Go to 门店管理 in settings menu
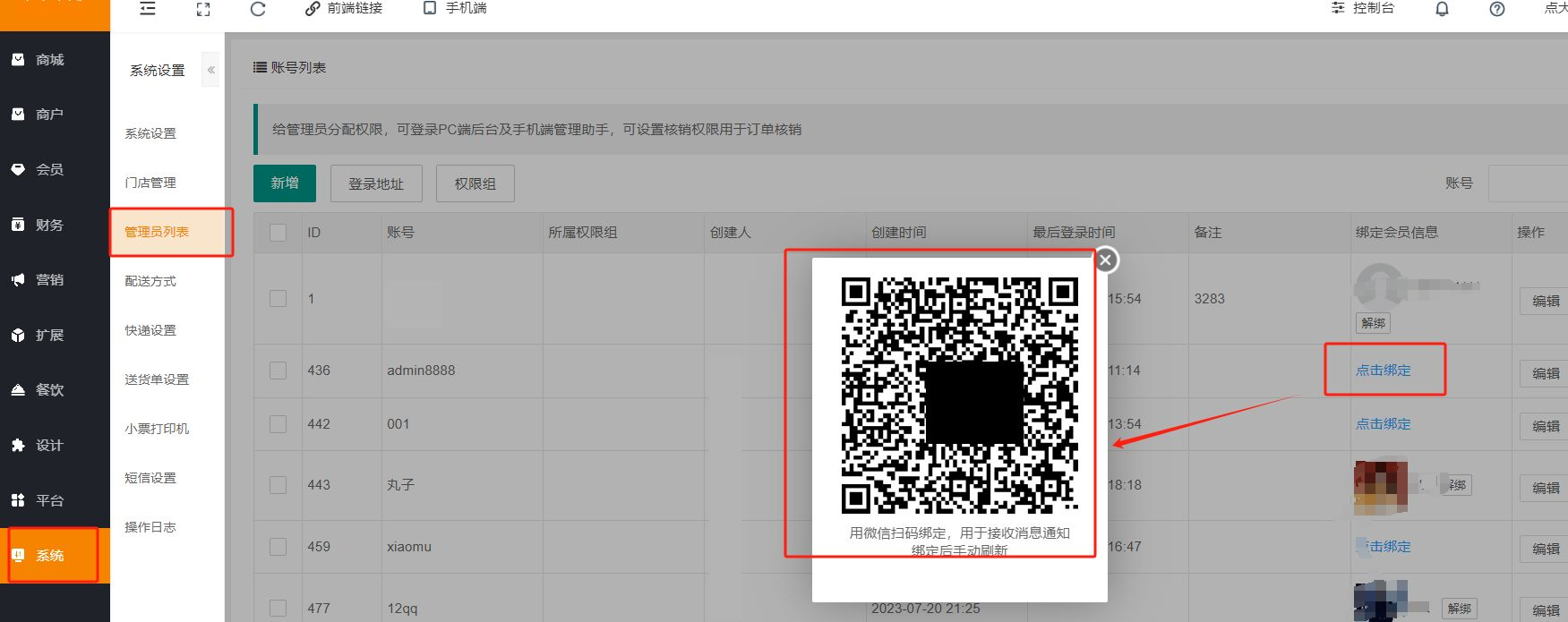The width and height of the screenshot is (1568, 622). 150,183
